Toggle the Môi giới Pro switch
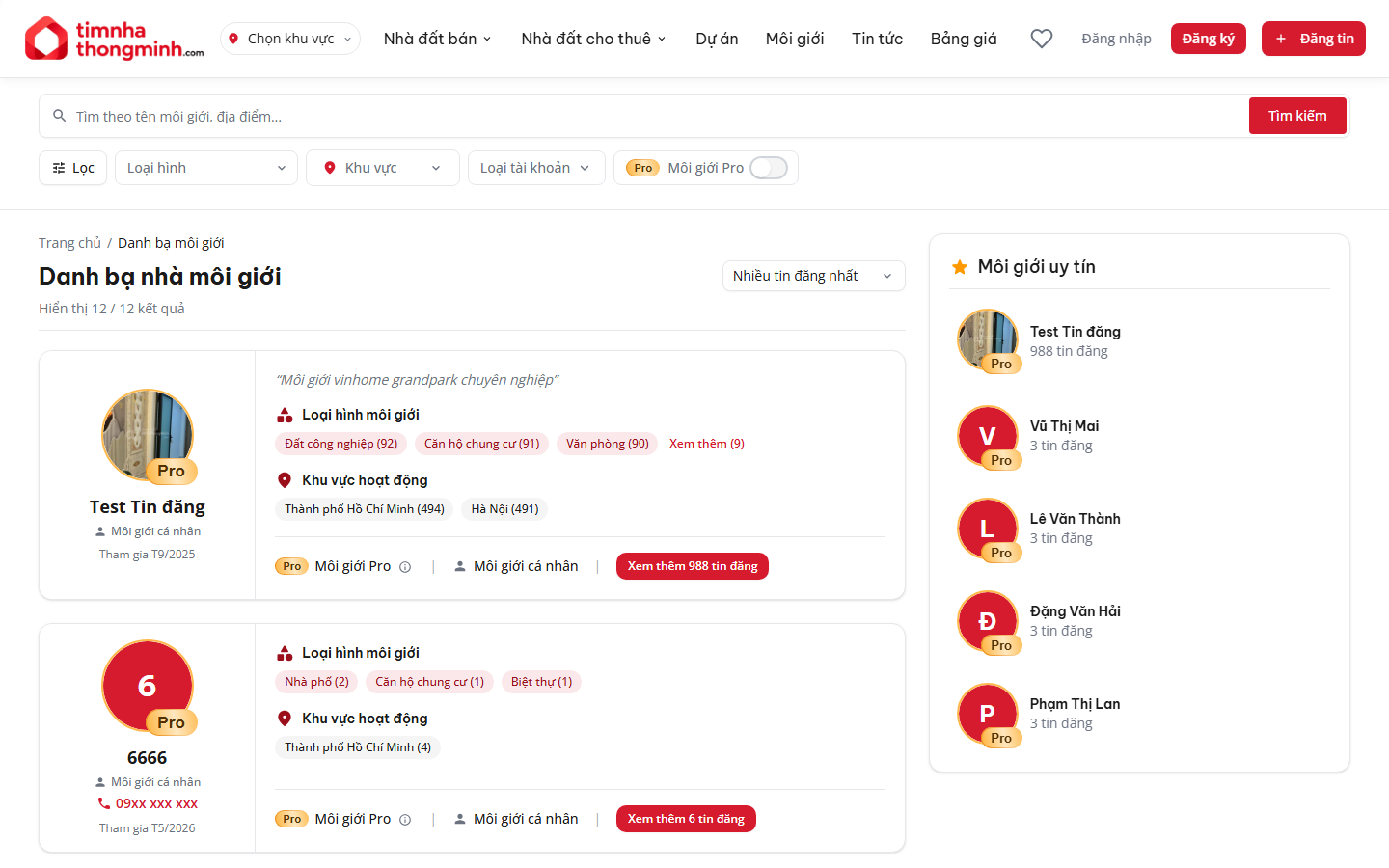Screen dimensions: 1389x868 click(x=769, y=168)
